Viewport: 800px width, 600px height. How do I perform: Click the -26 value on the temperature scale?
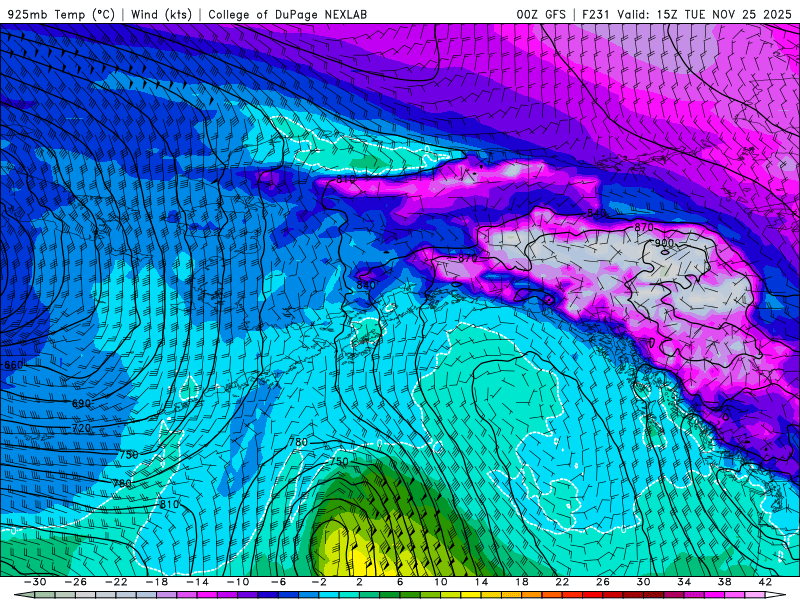pyautogui.click(x=76, y=582)
